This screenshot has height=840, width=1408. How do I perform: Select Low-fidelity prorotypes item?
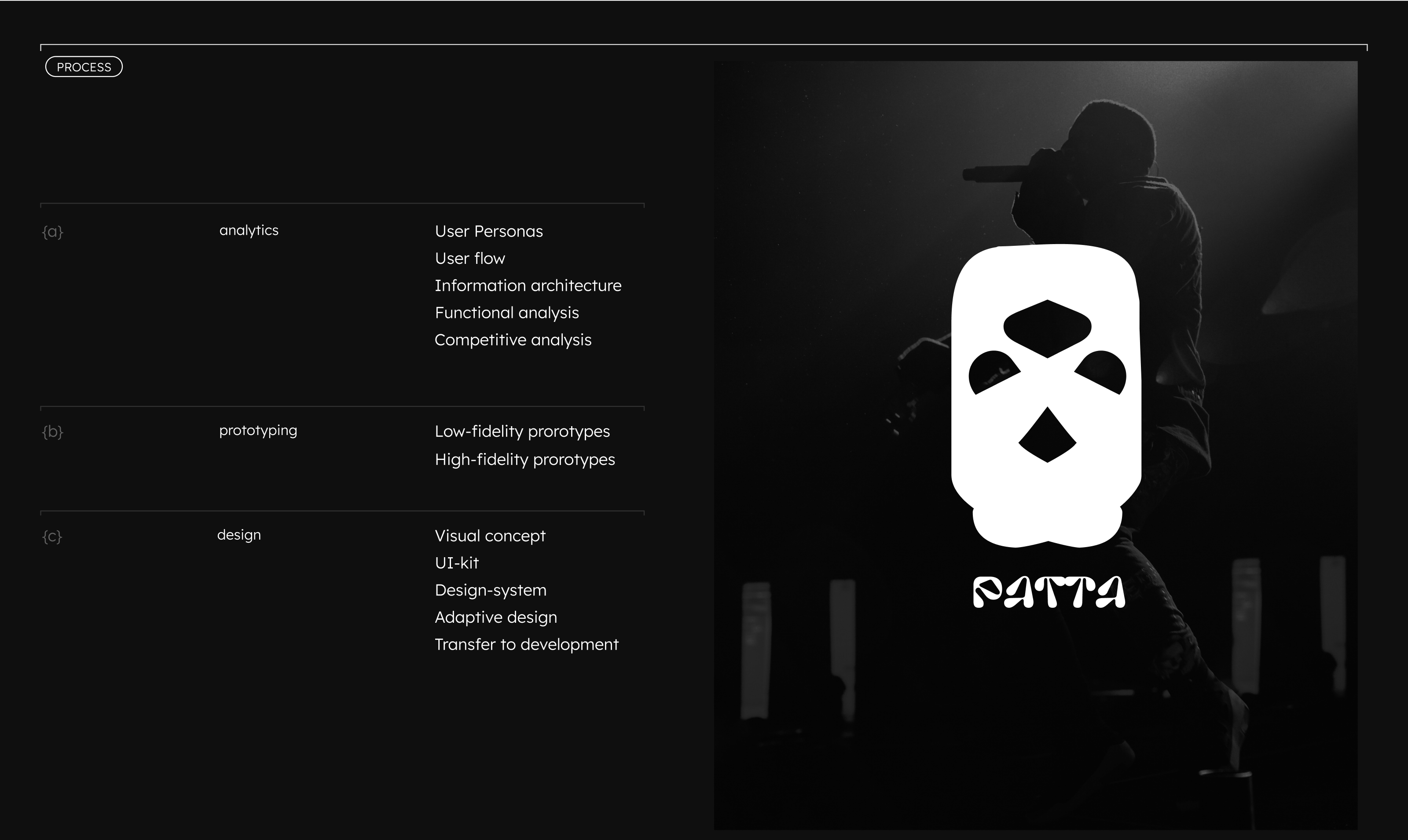click(522, 431)
